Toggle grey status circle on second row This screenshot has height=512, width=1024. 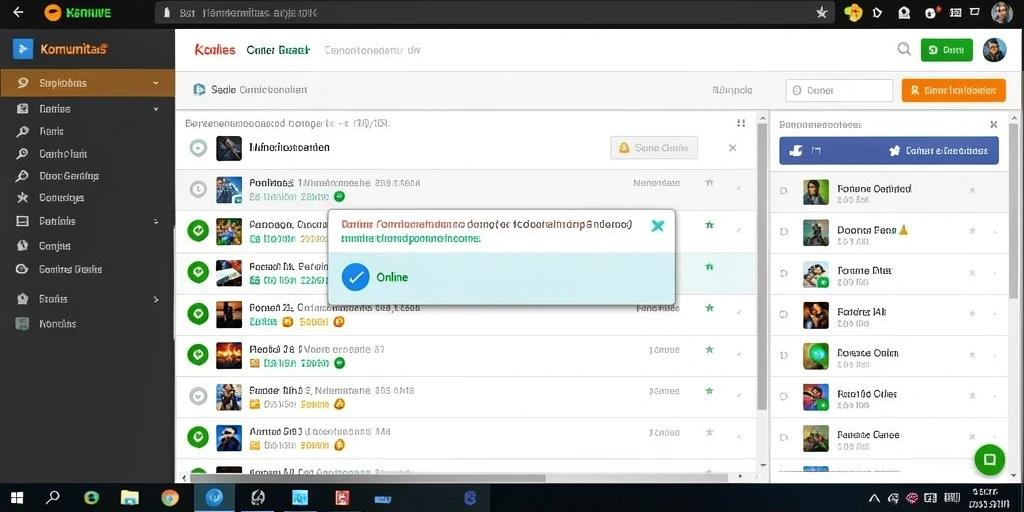coord(198,189)
